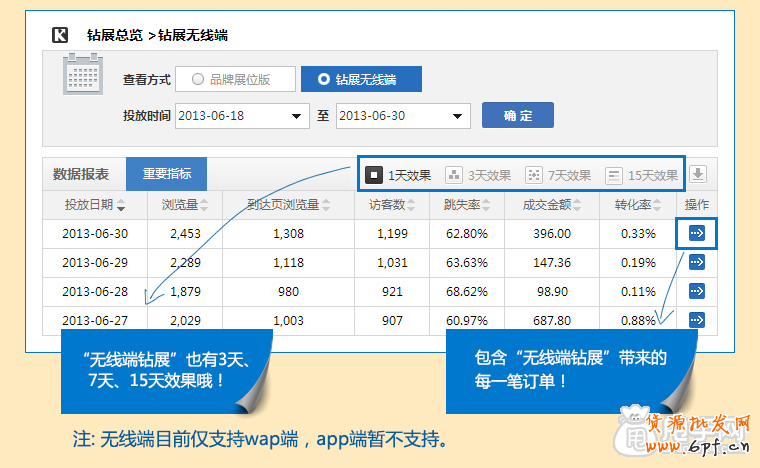Sort by 投放日期 column arrows
The width and height of the screenshot is (760, 468).
(121, 205)
